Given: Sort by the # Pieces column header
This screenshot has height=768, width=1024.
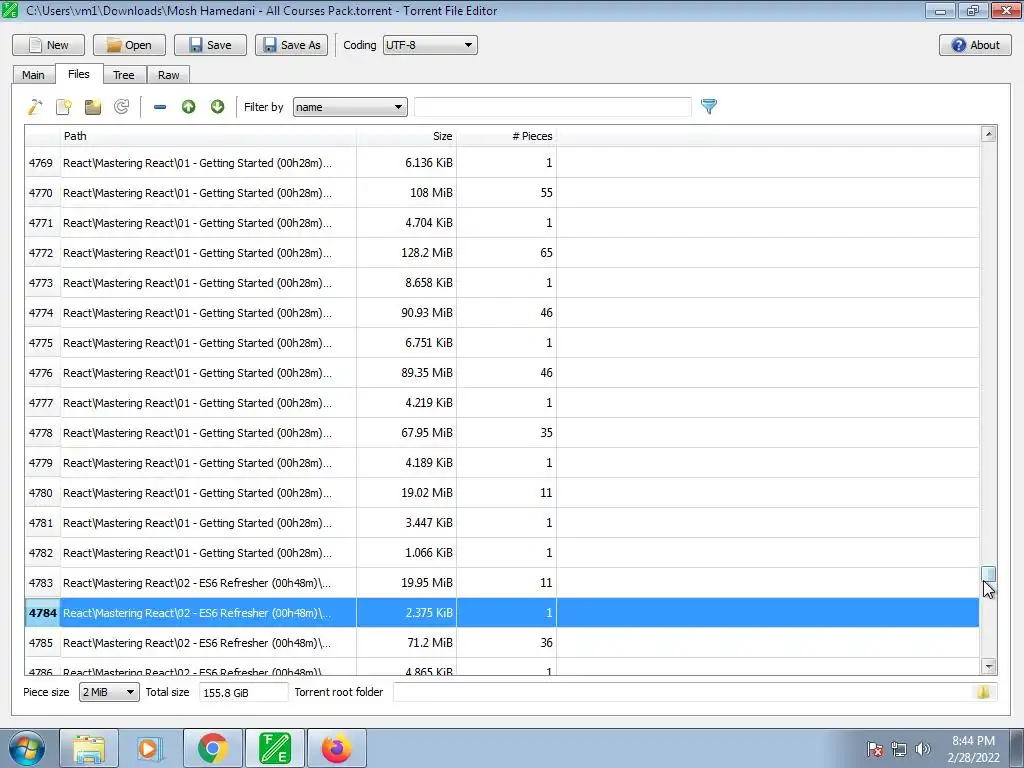Looking at the screenshot, I should point(506,136).
